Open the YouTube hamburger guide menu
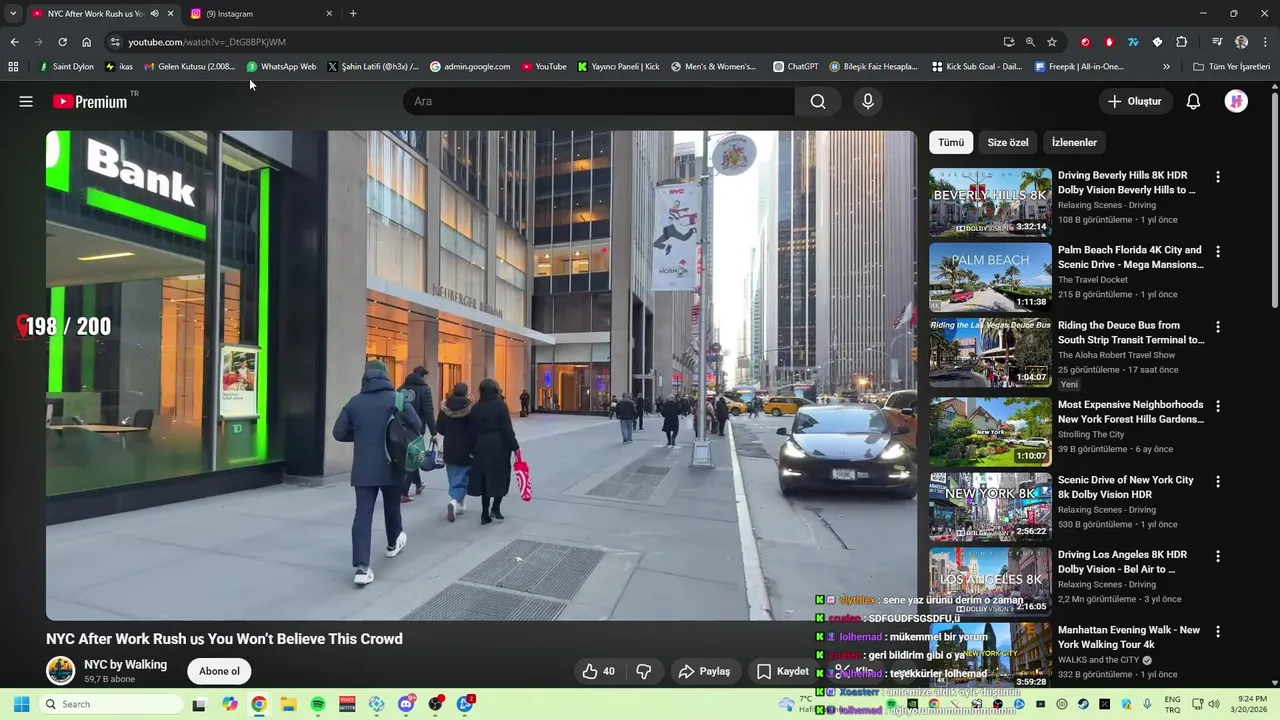Screen dimensions: 1280x720 [26, 101]
